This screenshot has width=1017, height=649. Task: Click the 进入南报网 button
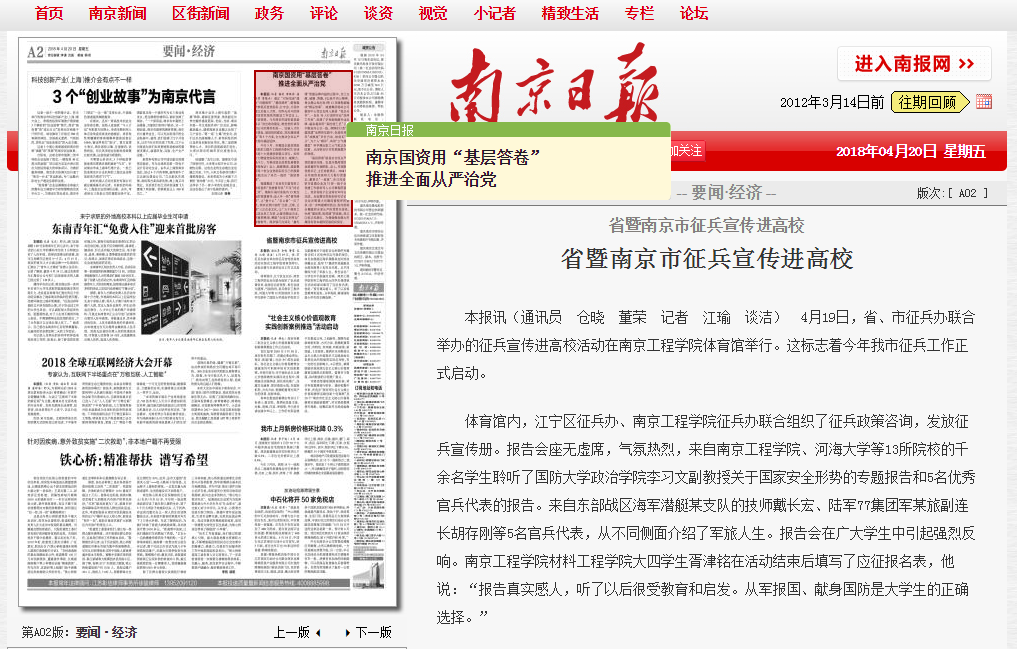[914, 64]
